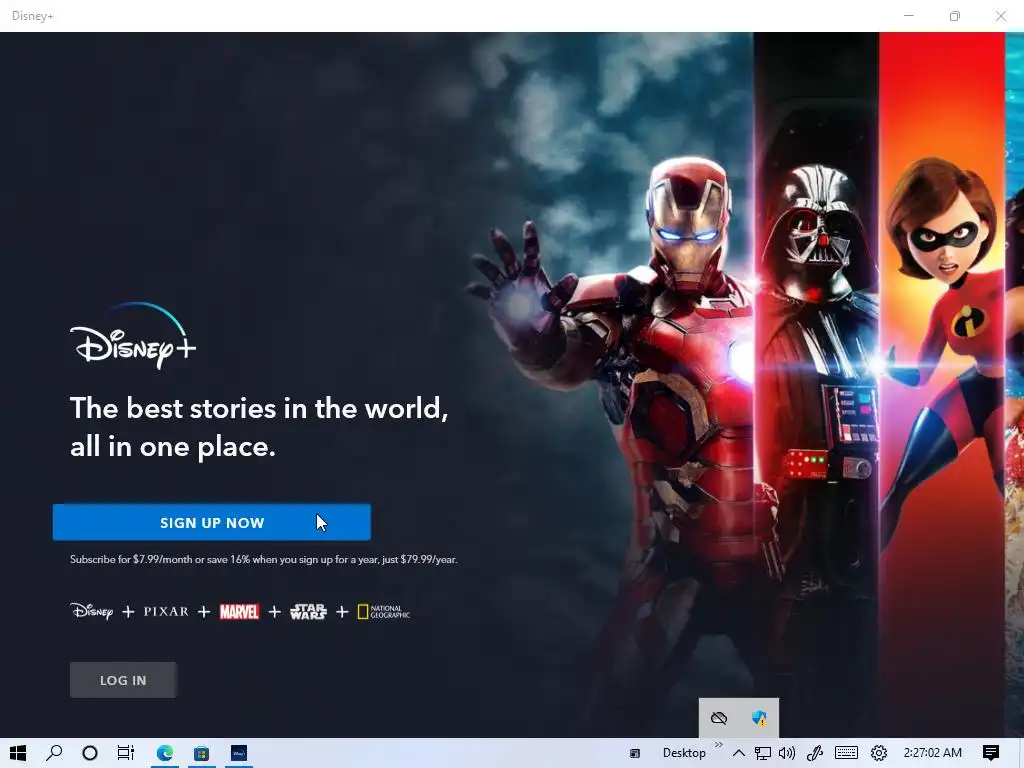Viewport: 1024px width, 768px height.
Task: Open the Windows Start menu
Action: (x=18, y=753)
